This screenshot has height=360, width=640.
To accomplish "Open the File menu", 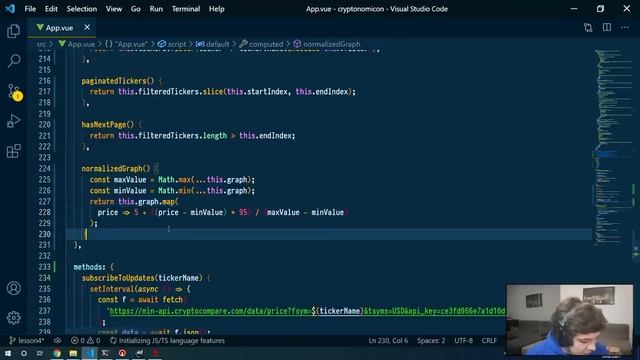I will pos(30,9).
